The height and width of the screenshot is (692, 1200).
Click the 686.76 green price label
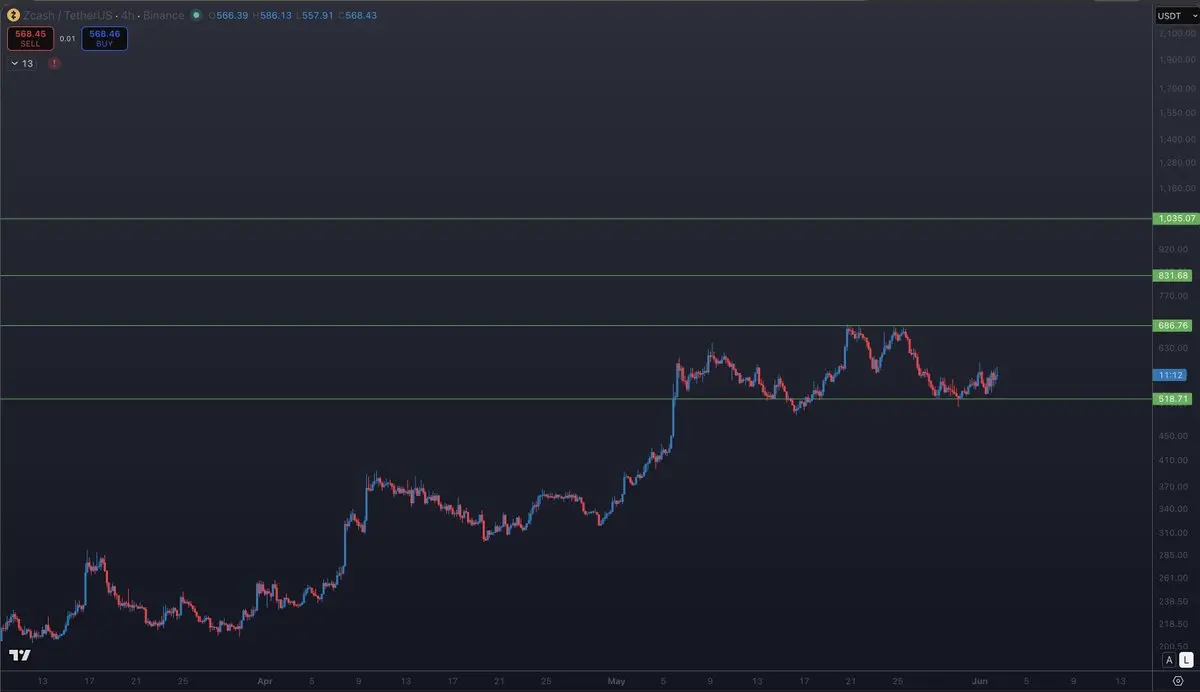coord(1173,325)
